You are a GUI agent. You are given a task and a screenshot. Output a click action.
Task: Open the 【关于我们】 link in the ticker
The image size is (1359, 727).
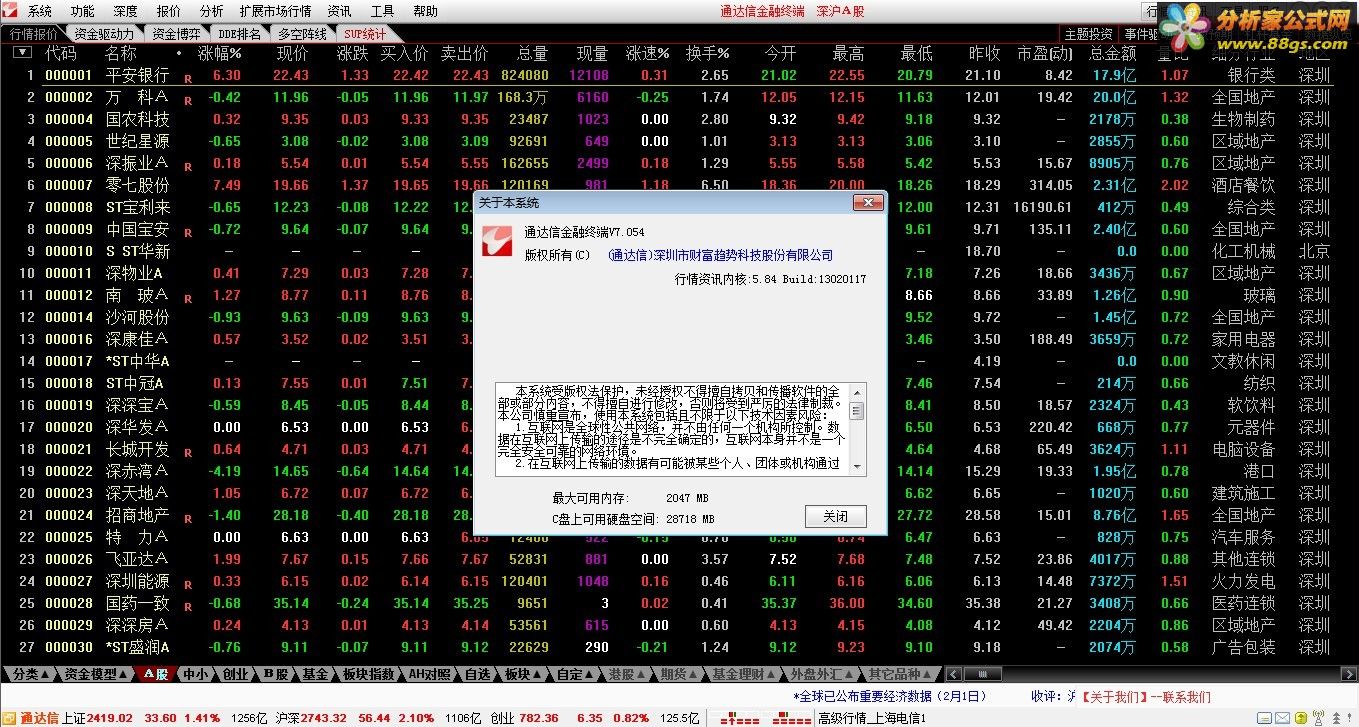(1114, 696)
